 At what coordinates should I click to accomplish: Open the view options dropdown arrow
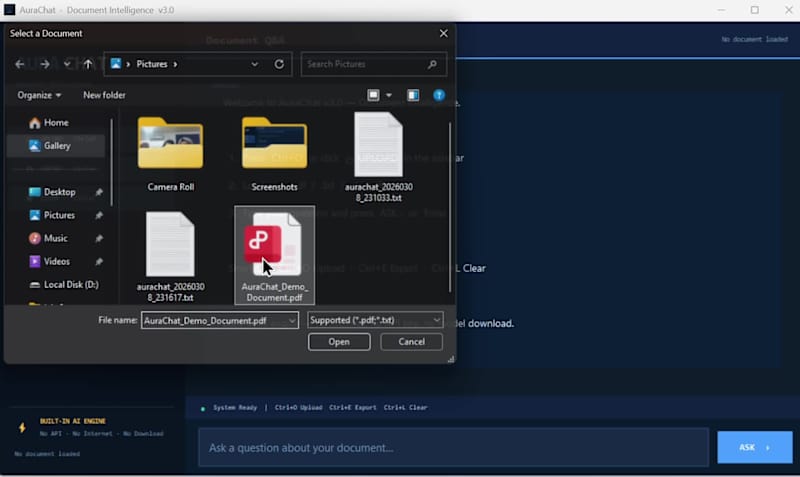389,95
